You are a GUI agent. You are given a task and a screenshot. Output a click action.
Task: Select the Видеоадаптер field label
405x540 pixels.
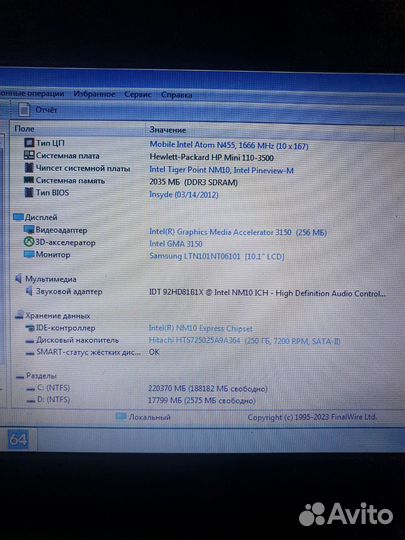tap(61, 230)
